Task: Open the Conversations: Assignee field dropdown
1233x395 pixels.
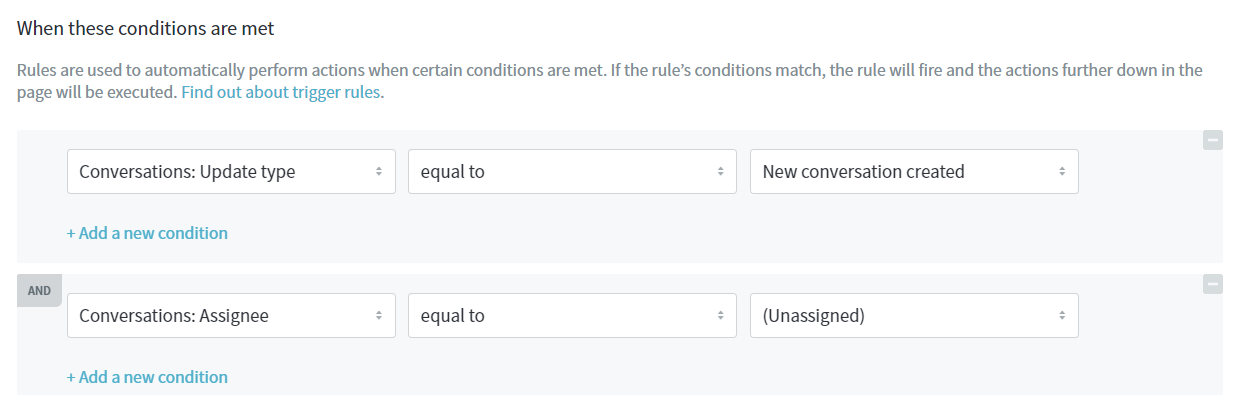Action: pyautogui.click(x=231, y=316)
